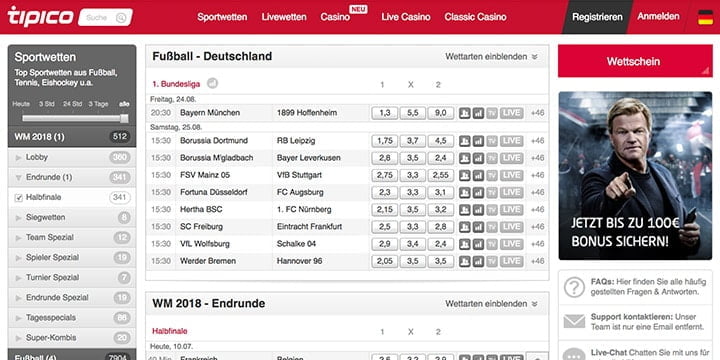This screenshot has width=720, height=360.
Task: Collapse the Endrunde (1) tree item
Action: (72, 177)
